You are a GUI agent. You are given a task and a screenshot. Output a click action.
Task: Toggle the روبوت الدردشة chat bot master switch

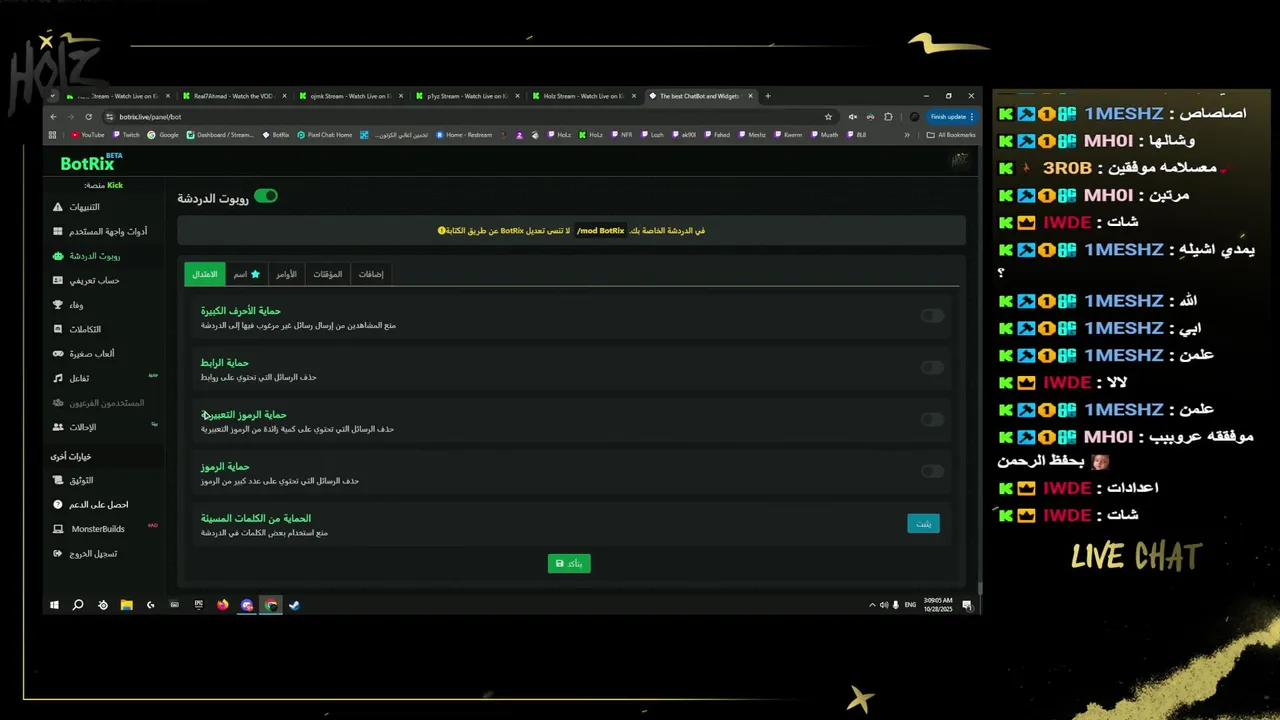[266, 196]
